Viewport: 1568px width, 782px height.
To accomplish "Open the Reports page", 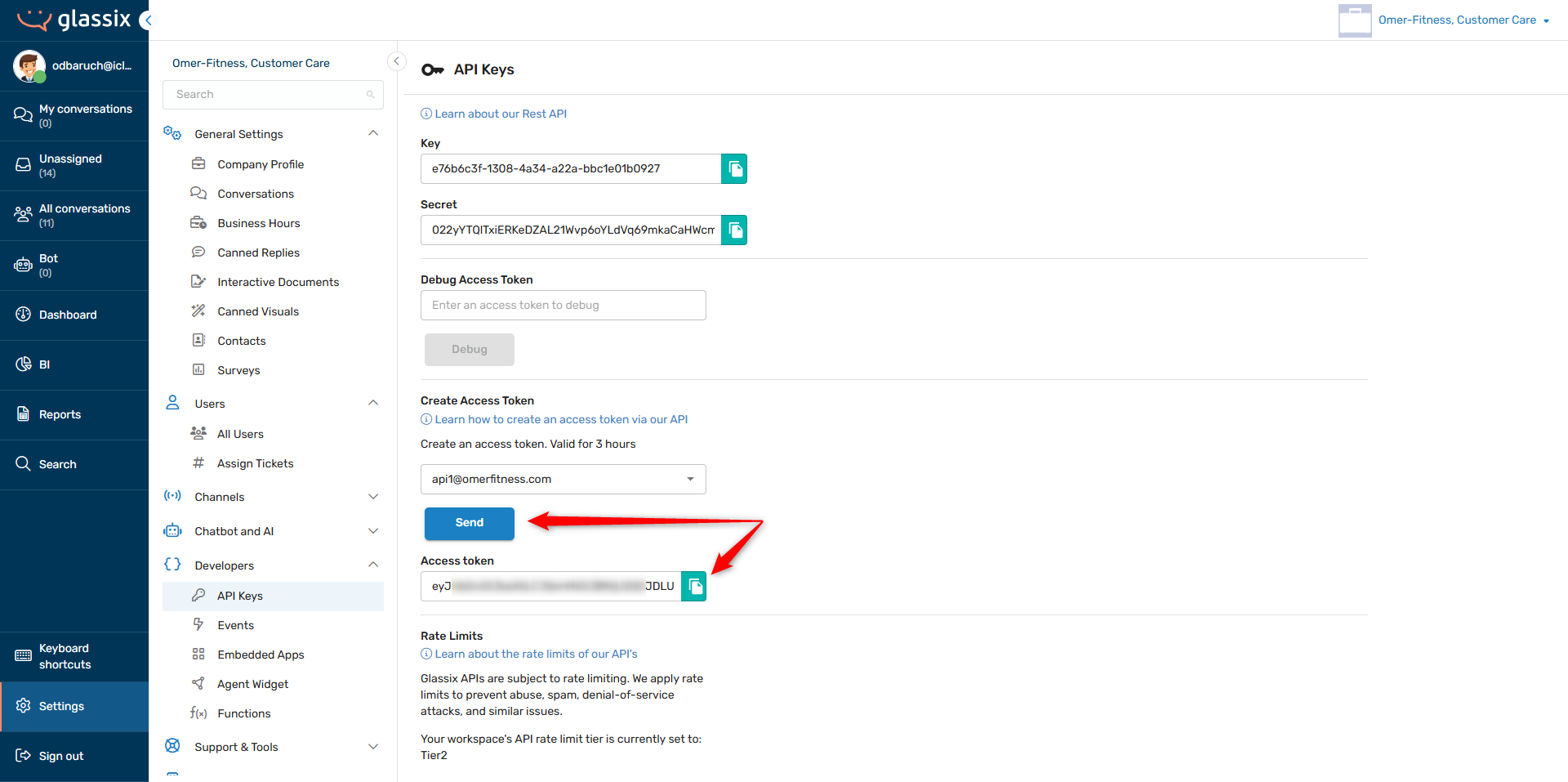I will (x=74, y=415).
